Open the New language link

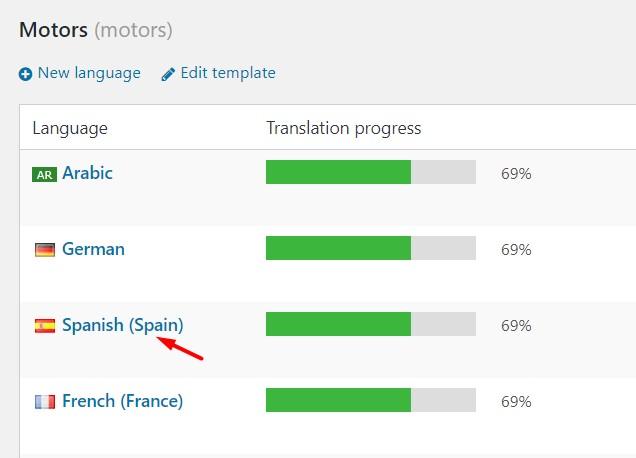88,73
